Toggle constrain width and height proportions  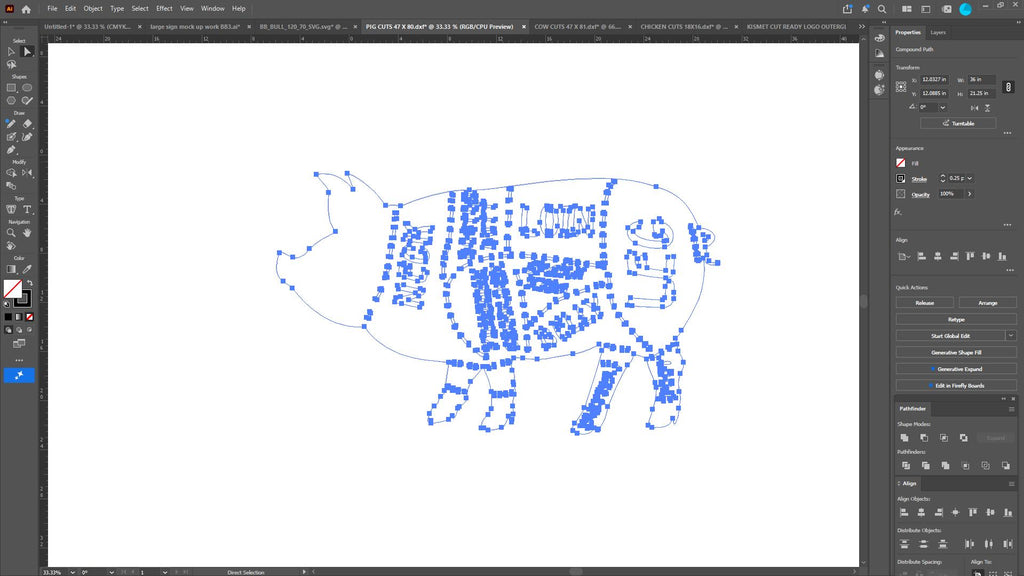(1008, 86)
